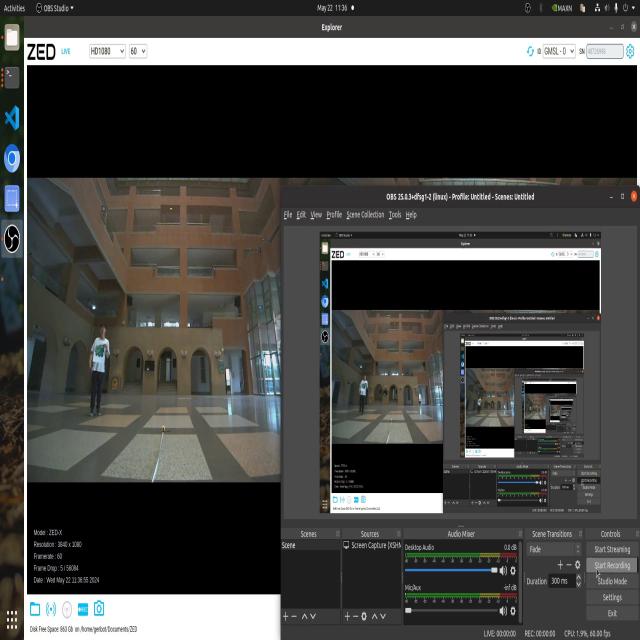The image size is (640, 640).
Task: Open the OBS File menu
Action: click(x=288, y=215)
